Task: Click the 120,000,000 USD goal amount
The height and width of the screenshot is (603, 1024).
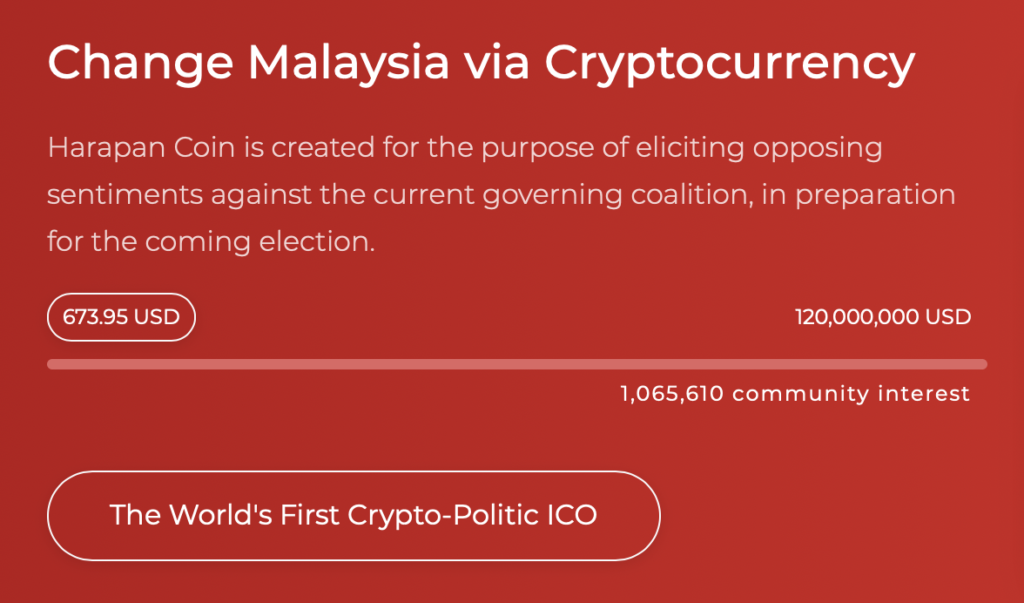Action: [883, 317]
